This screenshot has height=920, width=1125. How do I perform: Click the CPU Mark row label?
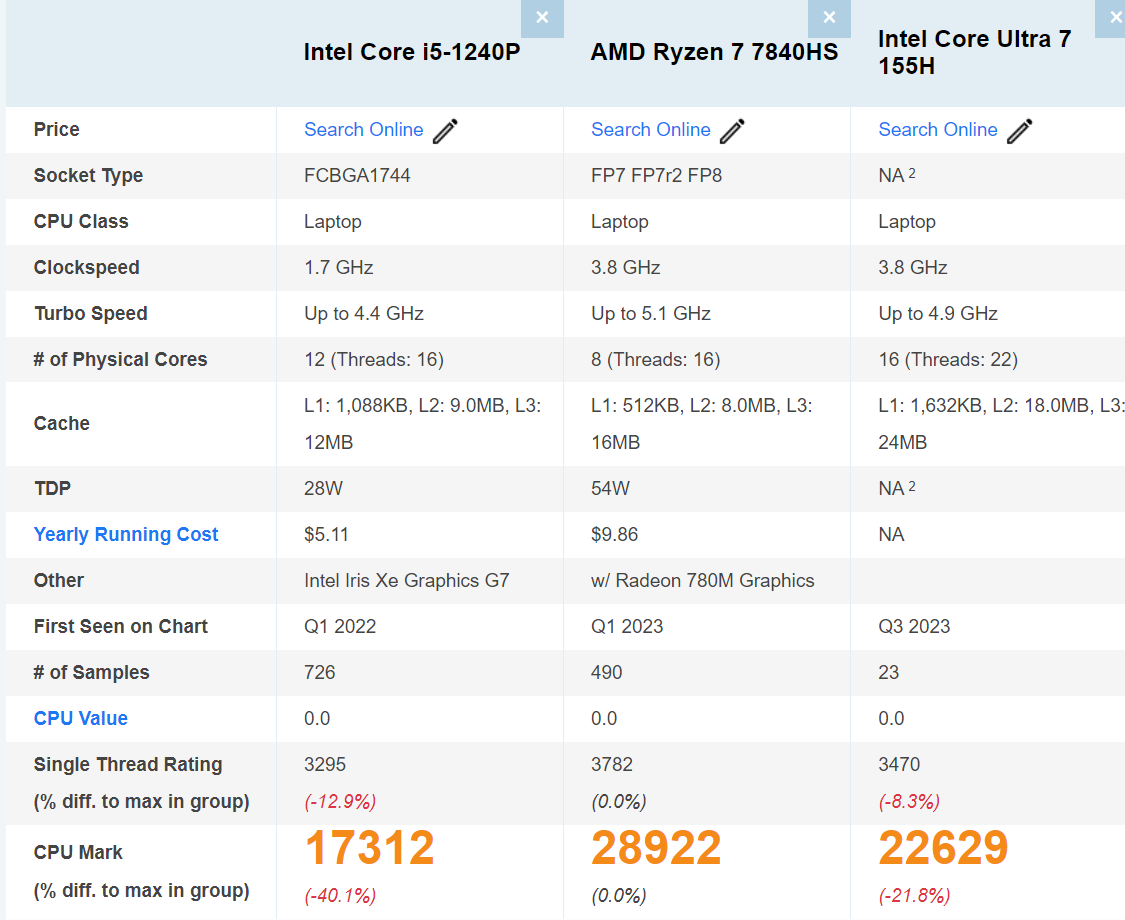78,853
